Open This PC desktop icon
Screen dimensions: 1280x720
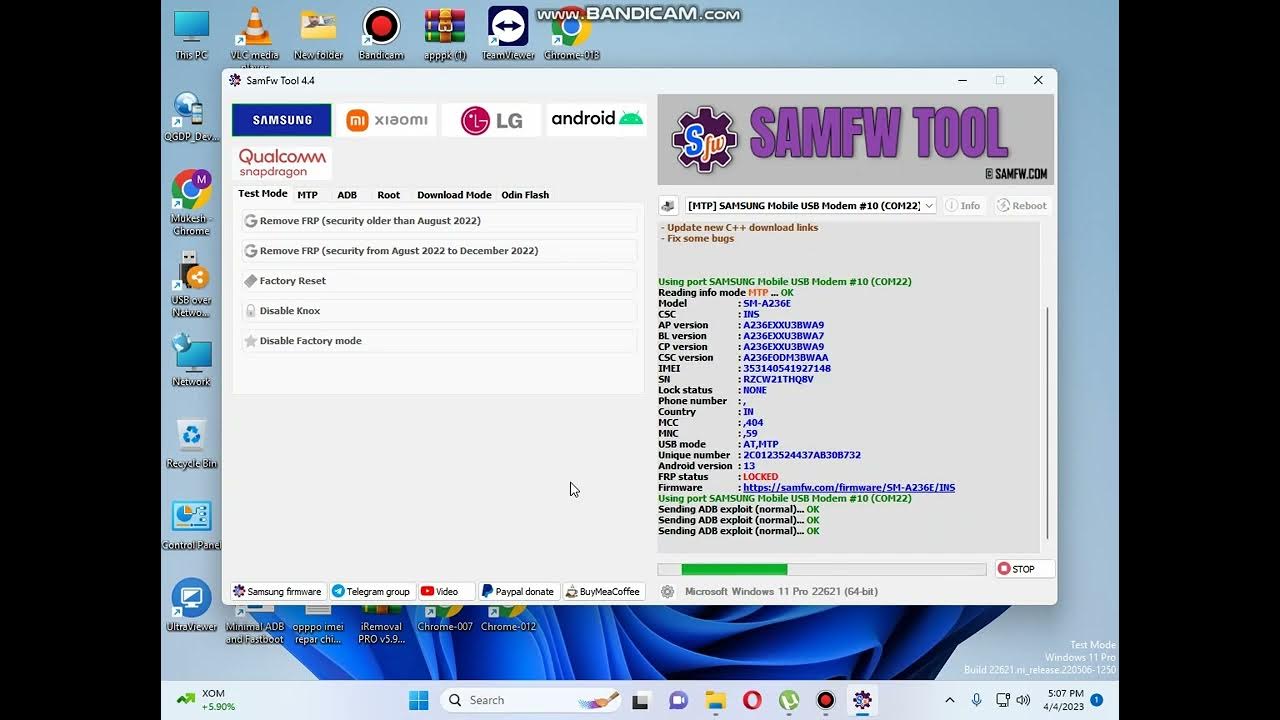pos(191,34)
